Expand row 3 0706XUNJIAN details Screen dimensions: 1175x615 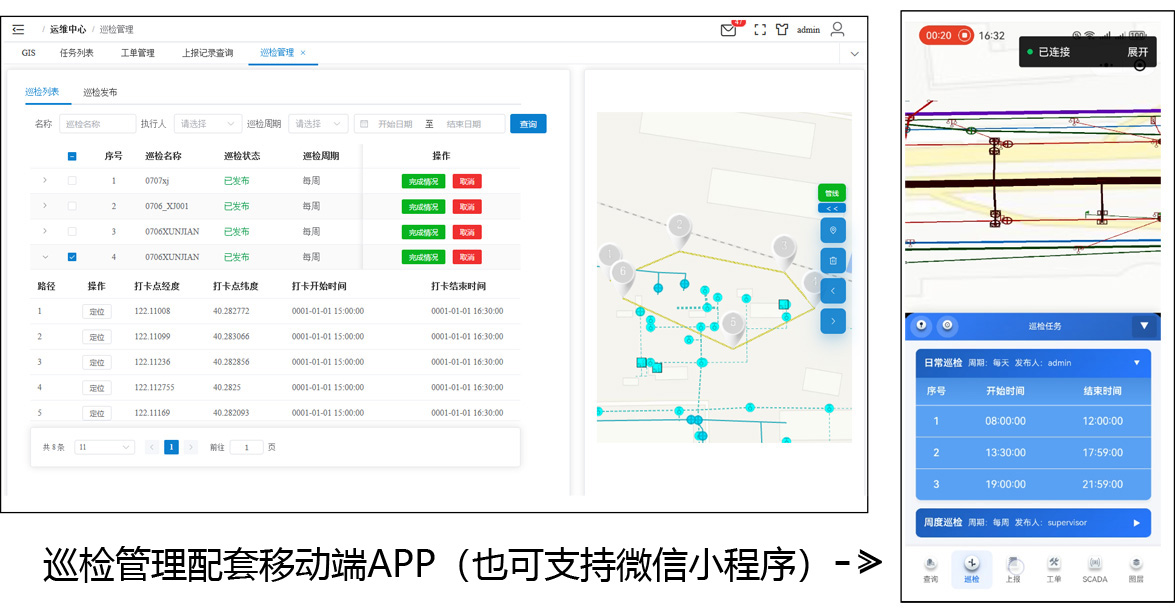click(x=45, y=231)
